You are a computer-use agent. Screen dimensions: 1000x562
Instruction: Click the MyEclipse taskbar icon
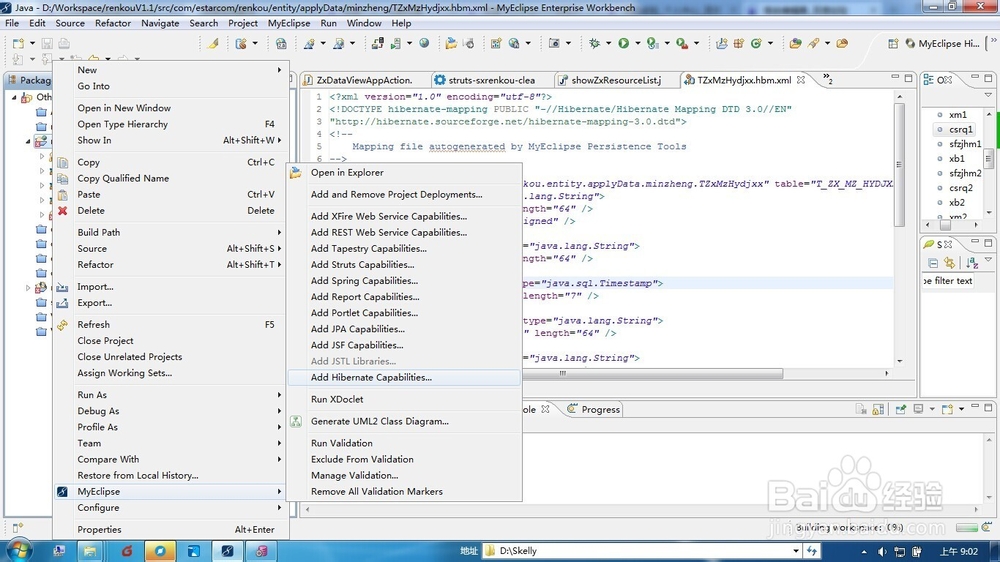[227, 551]
